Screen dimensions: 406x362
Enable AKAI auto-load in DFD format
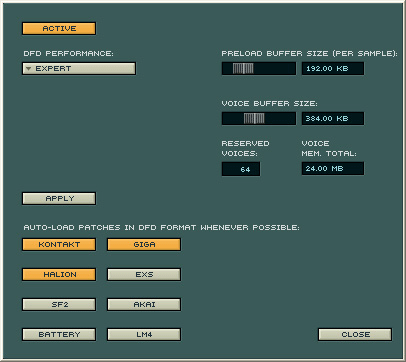(x=144, y=304)
